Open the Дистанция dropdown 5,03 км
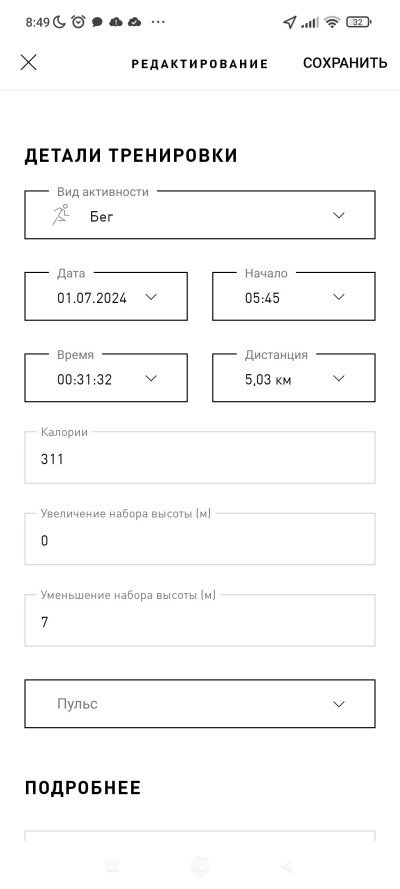 (293, 378)
